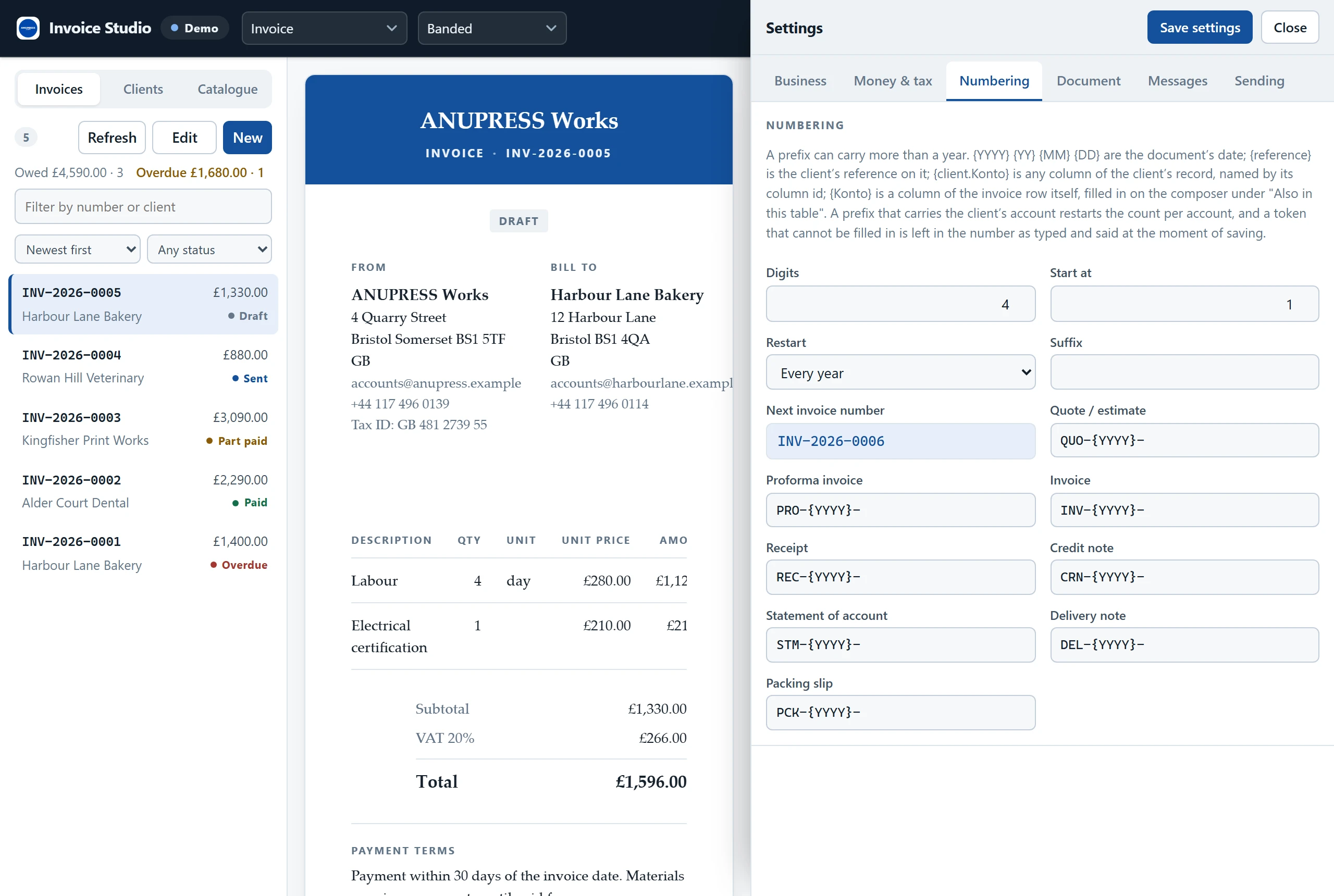Open the Messages settings tab
Viewport: 1334px width, 896px height.
coord(1177,81)
